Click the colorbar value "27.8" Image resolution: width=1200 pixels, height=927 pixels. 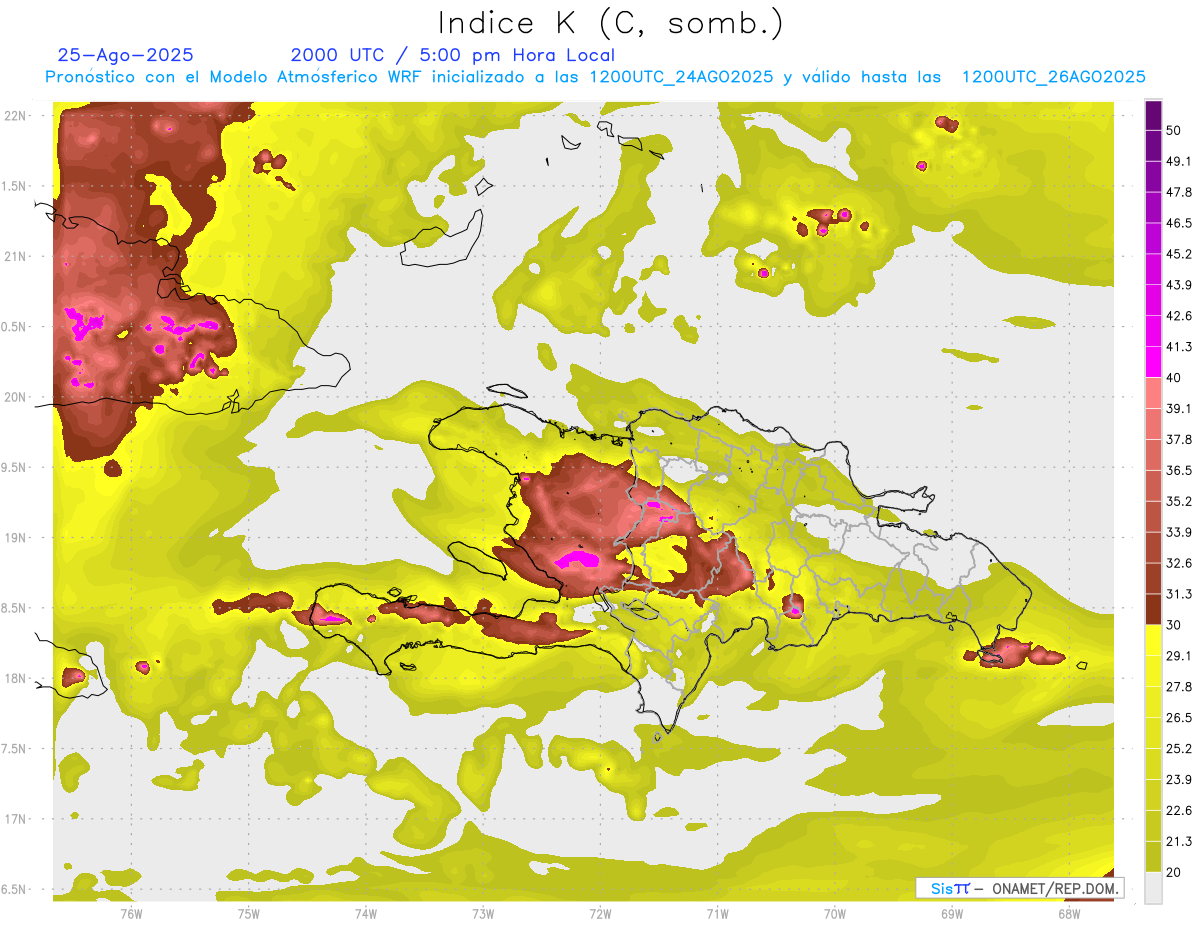tap(1179, 687)
